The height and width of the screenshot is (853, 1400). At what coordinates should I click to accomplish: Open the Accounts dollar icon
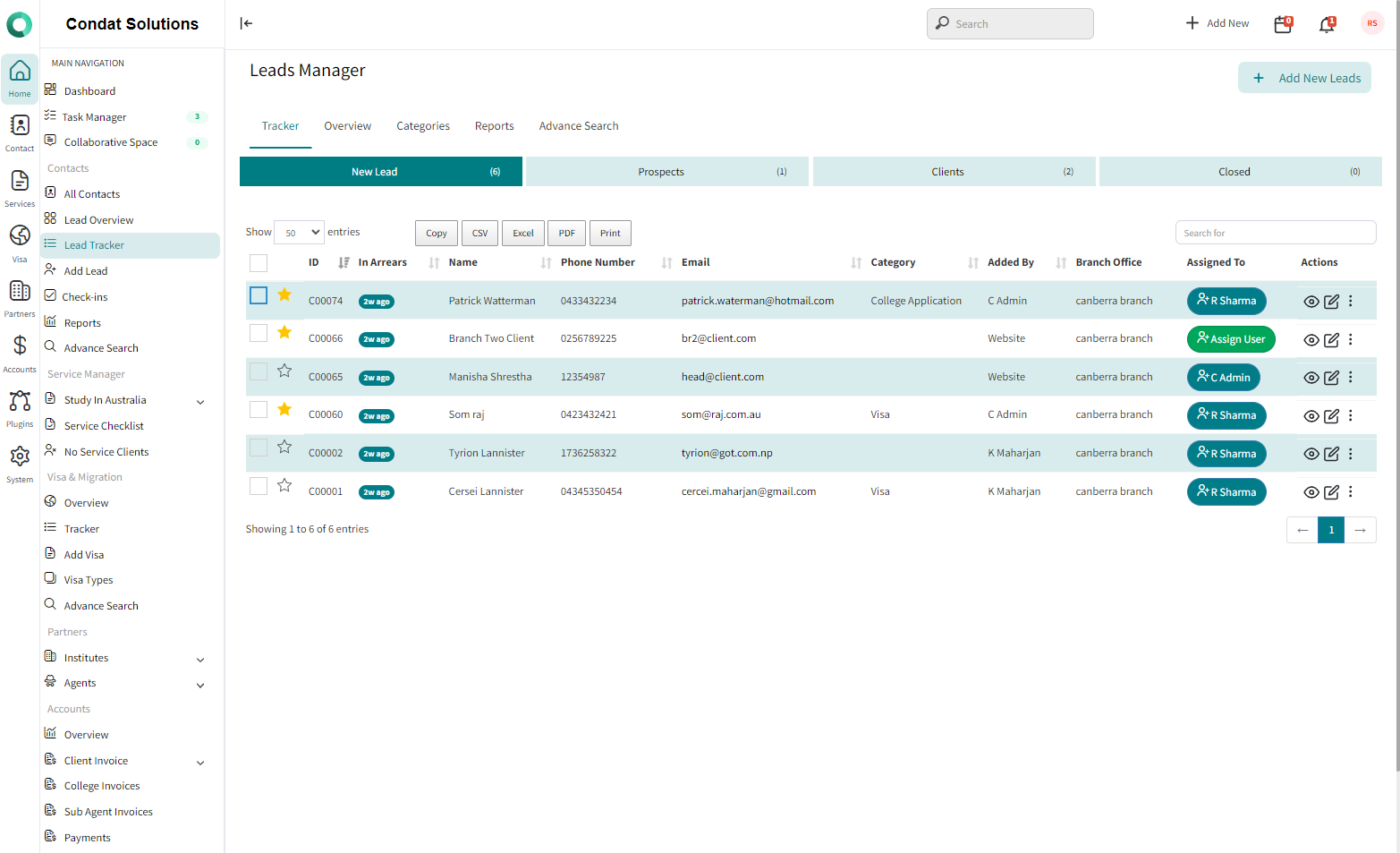point(20,354)
